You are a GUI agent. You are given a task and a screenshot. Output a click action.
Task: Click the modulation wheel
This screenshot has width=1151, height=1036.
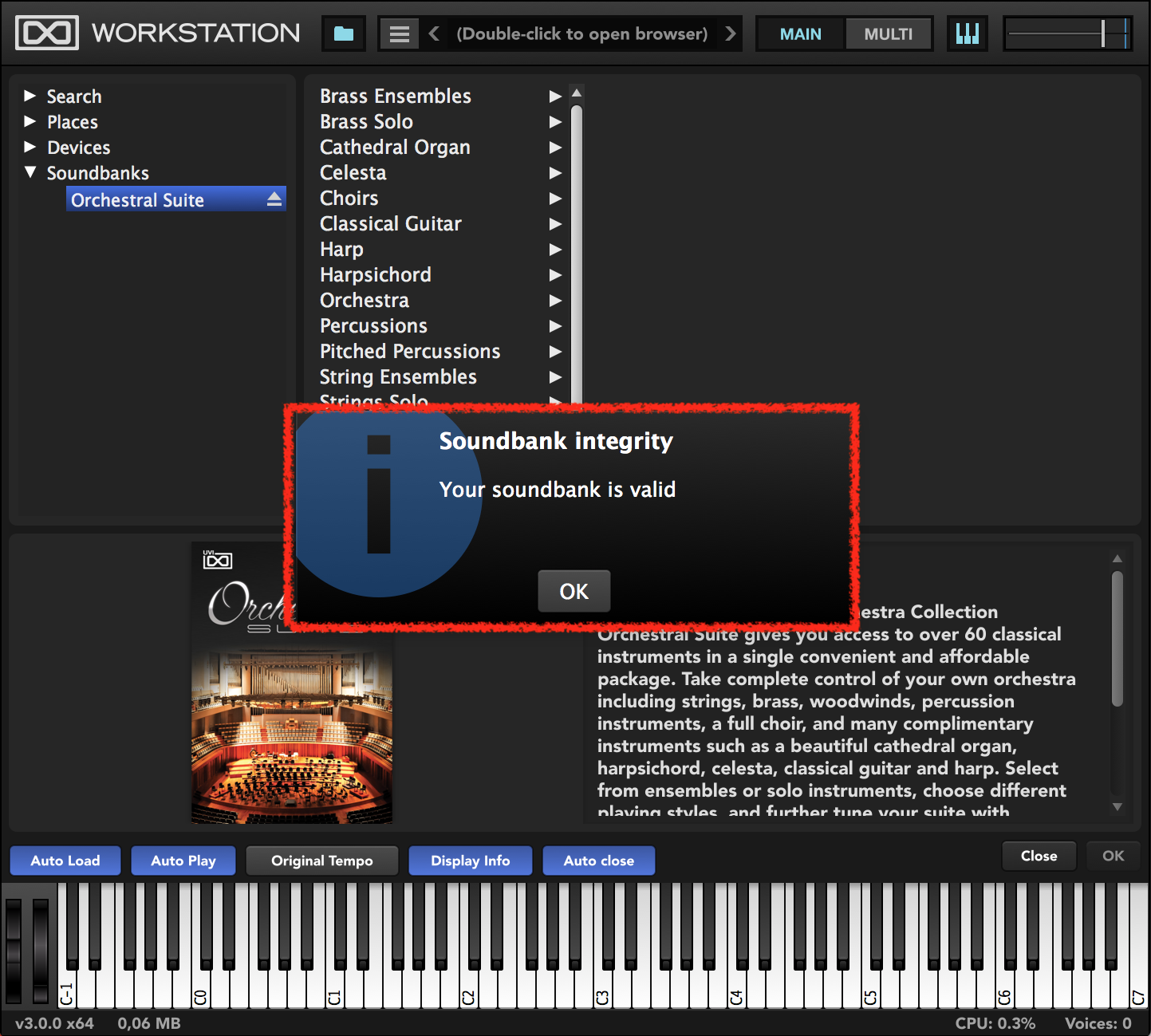coord(41,951)
